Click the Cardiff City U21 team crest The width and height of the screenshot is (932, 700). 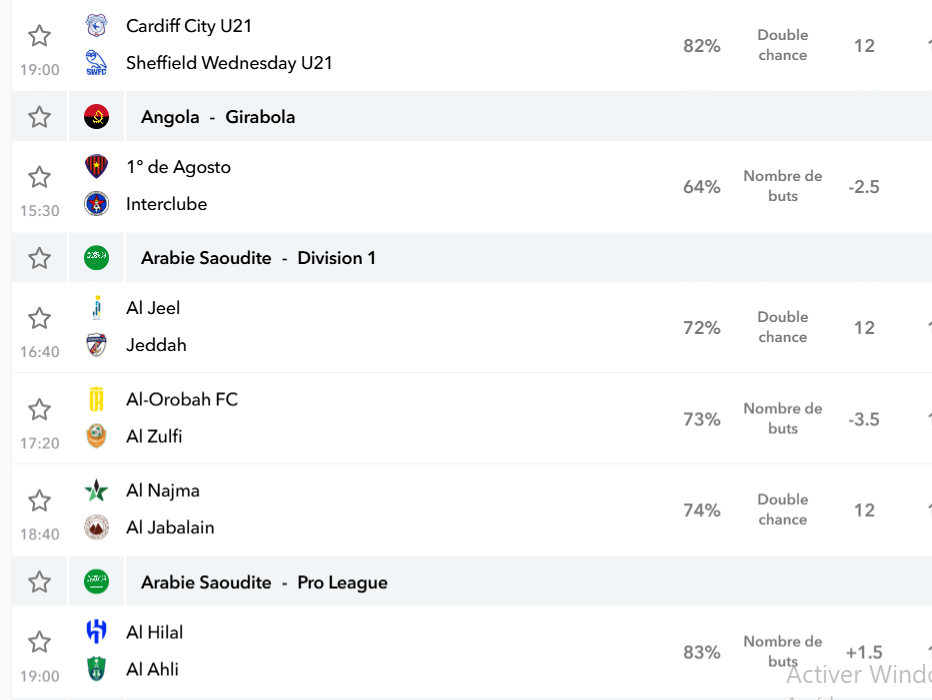tap(96, 26)
